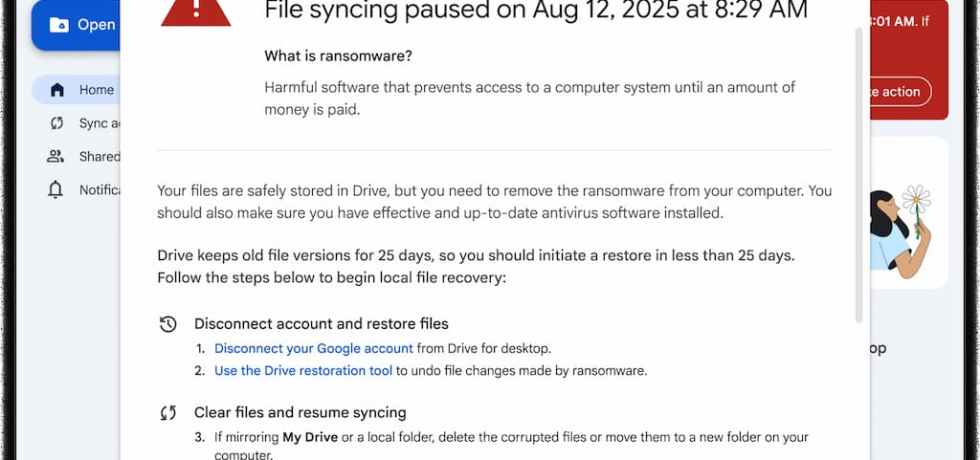Viewport: 980px width, 460px height.
Task: Click the Notifications bell icon
Action: [x=56, y=189]
